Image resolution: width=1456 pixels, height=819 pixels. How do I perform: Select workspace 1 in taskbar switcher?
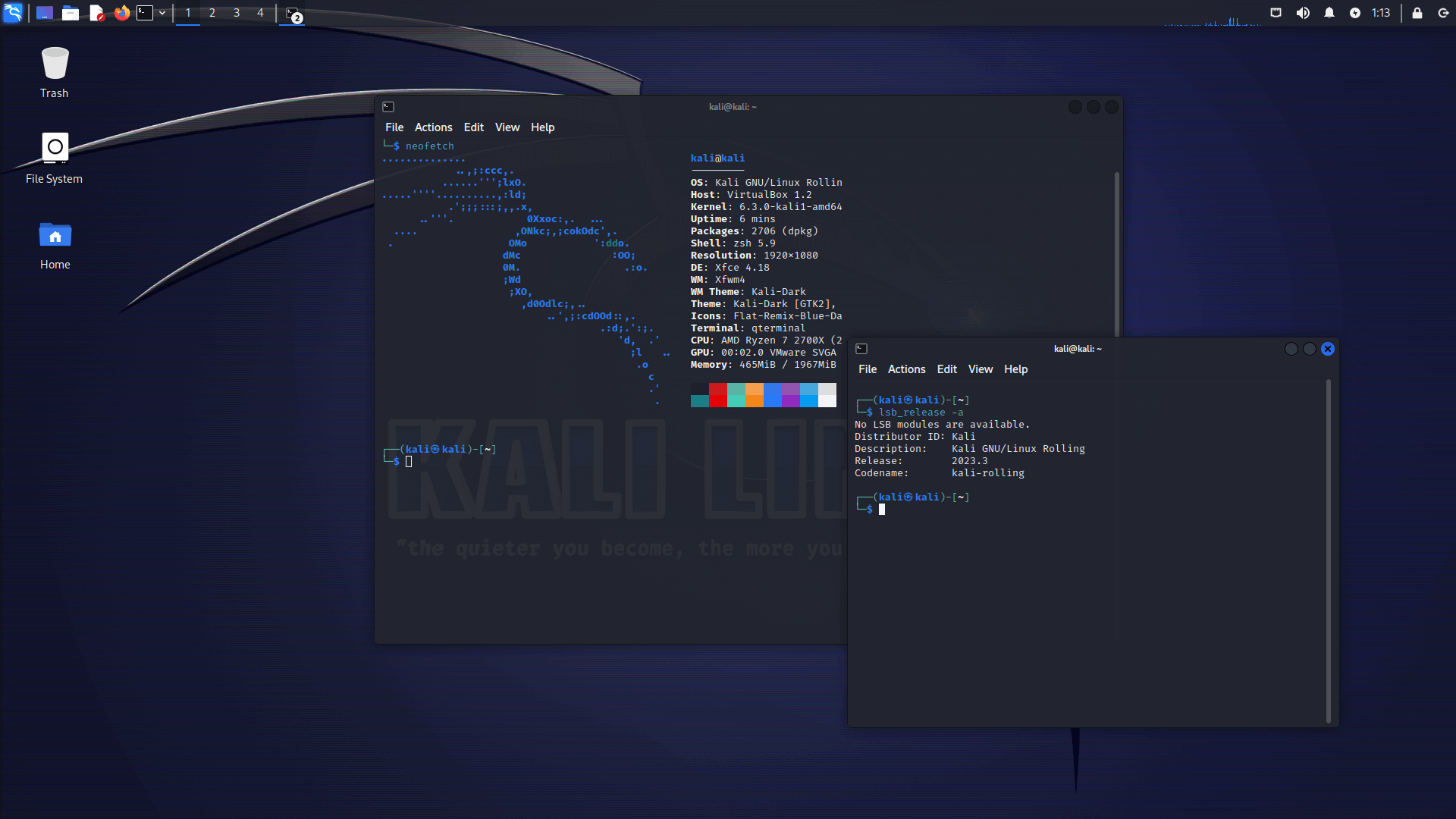click(x=188, y=12)
